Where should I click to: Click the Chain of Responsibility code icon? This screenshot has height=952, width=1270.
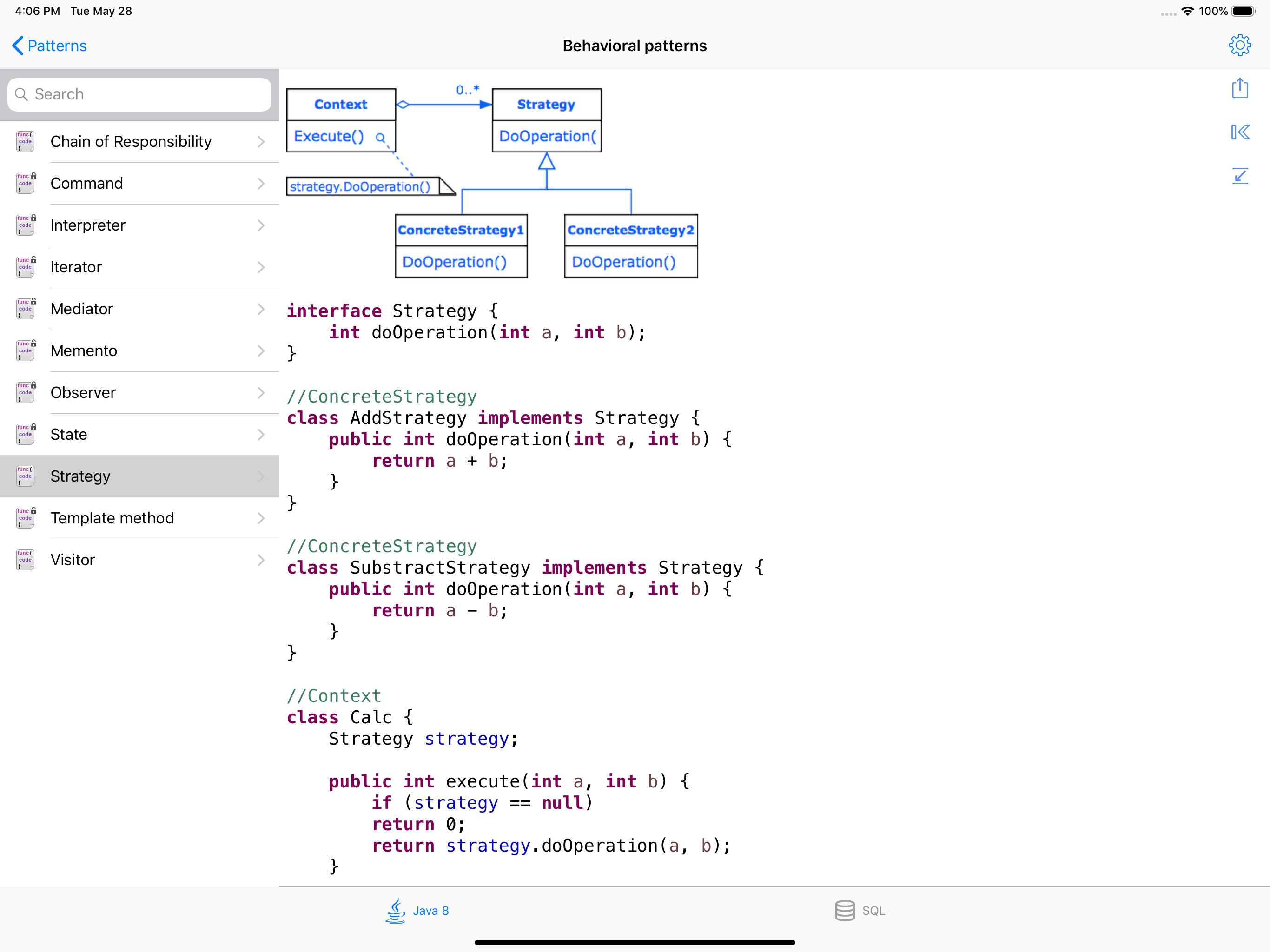click(x=25, y=141)
